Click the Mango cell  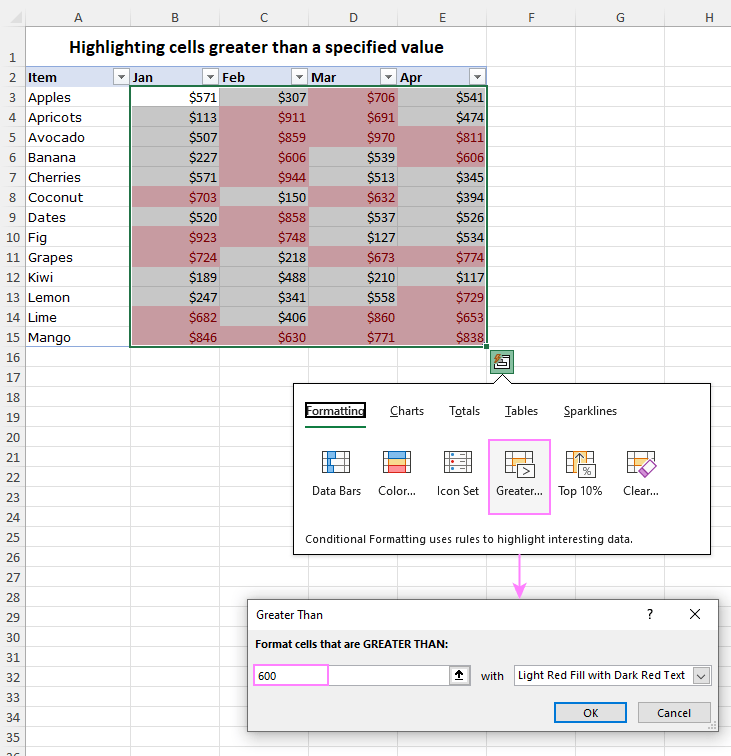[x=78, y=338]
